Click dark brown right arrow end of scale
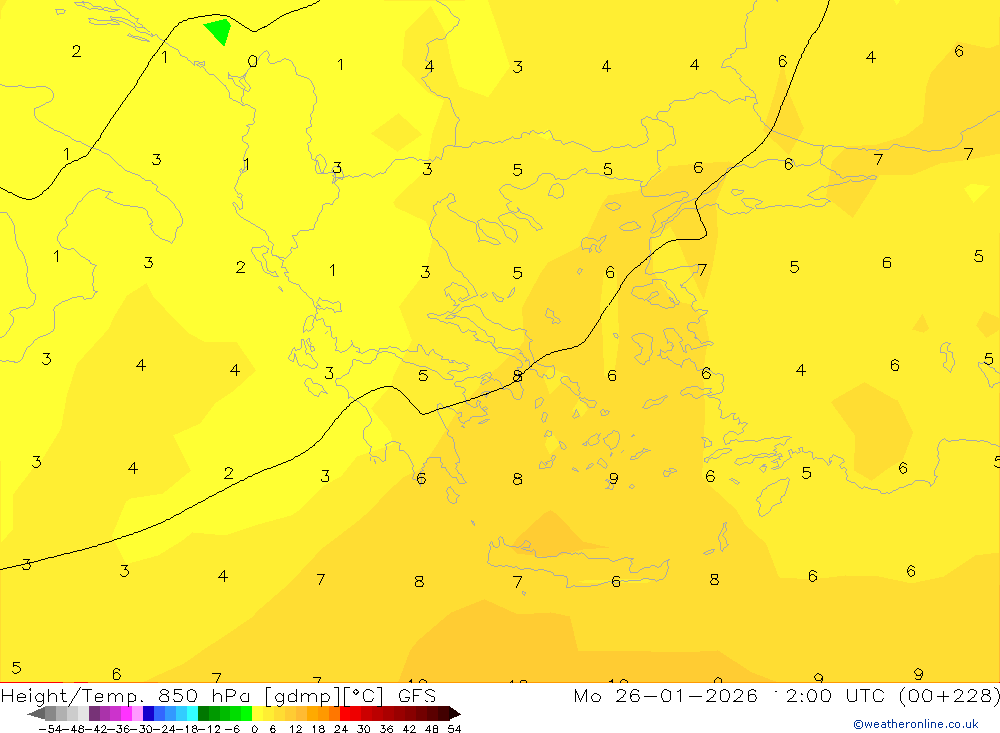 coord(455,714)
